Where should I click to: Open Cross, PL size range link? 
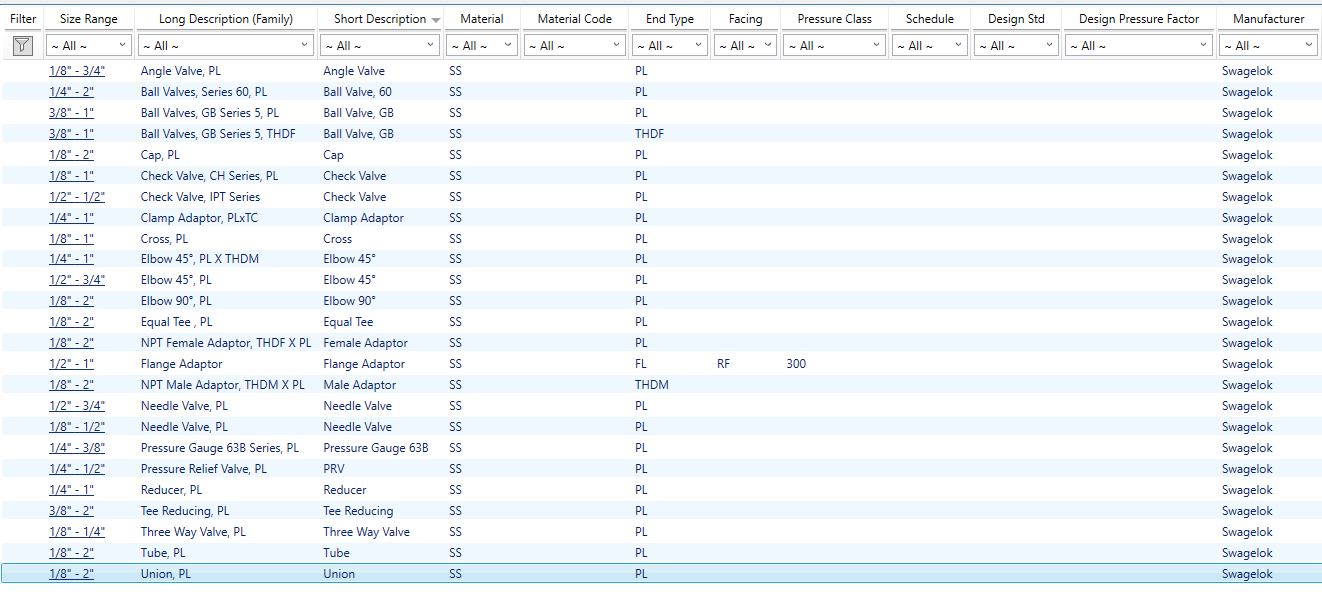pyautogui.click(x=72, y=239)
